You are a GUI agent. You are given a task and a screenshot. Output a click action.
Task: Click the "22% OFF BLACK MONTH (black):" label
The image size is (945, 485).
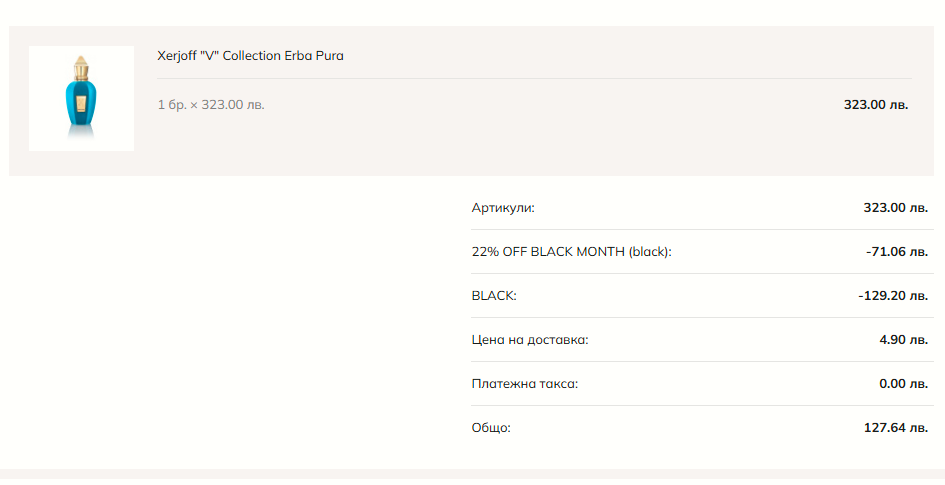[571, 252]
